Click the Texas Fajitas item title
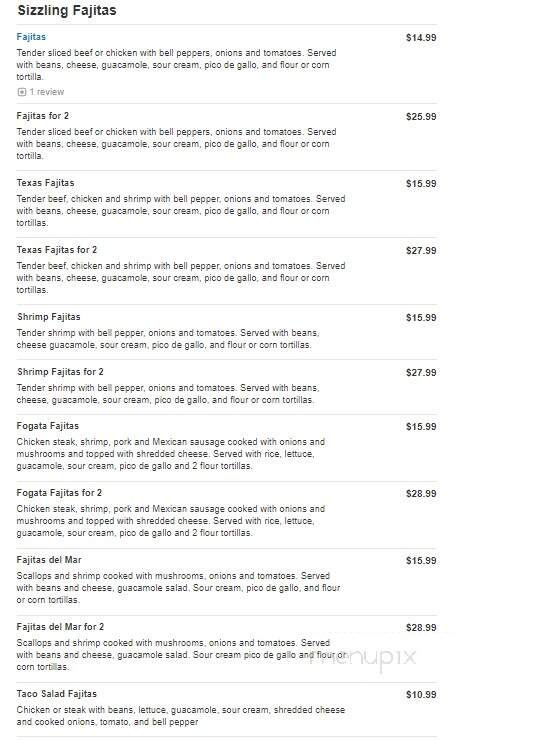 point(45,183)
